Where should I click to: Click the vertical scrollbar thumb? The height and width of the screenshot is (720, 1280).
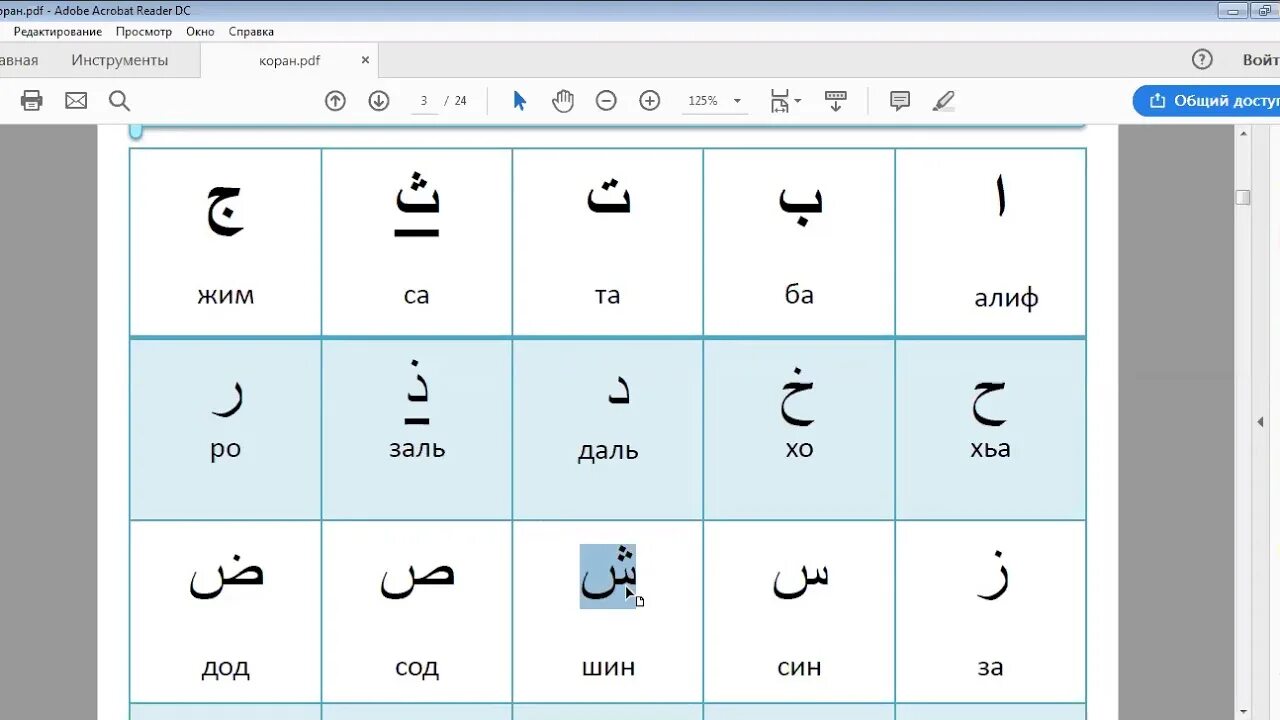pos(1243,197)
